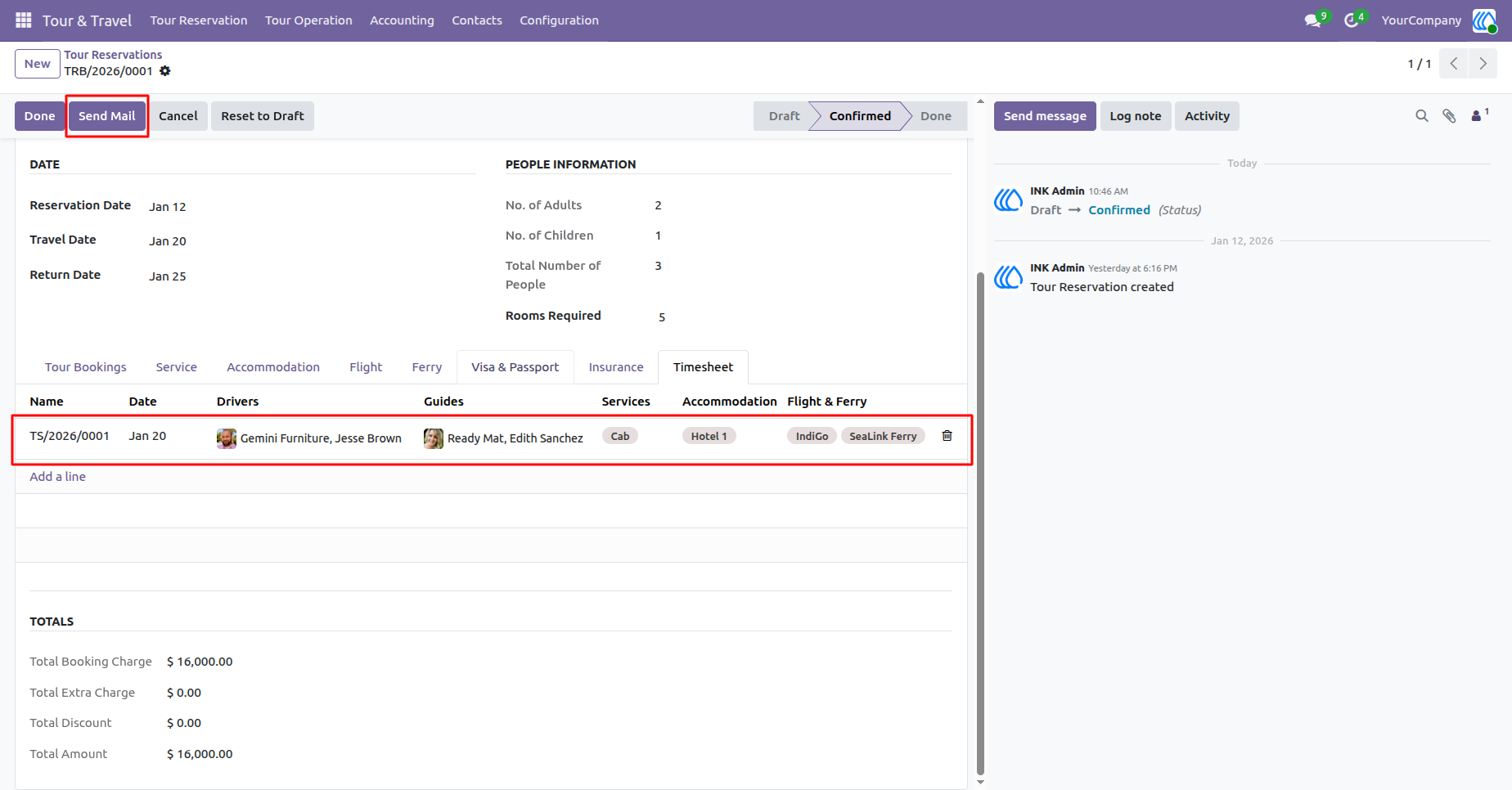Click the user avatar in top bar

point(1484,20)
